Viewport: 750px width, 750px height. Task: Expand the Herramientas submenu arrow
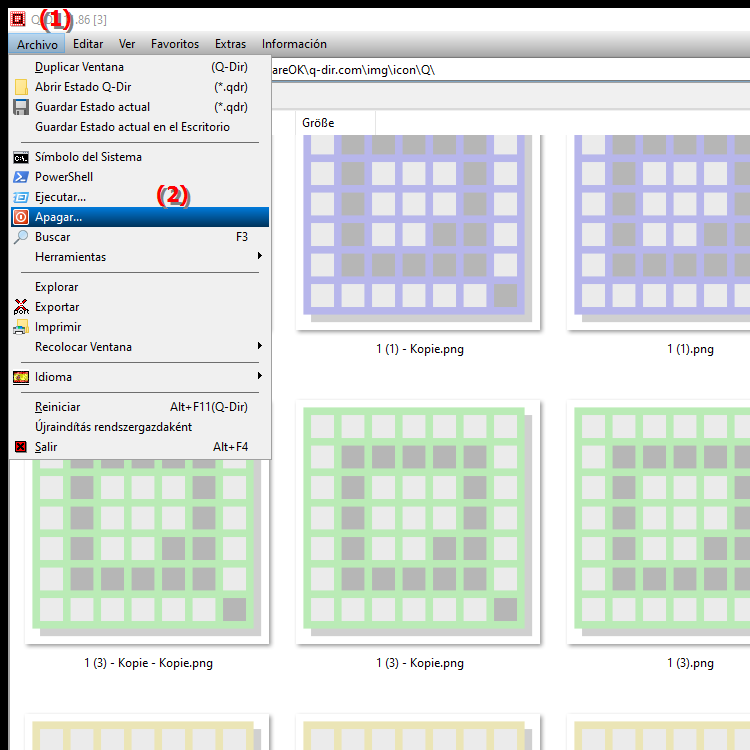point(260,256)
